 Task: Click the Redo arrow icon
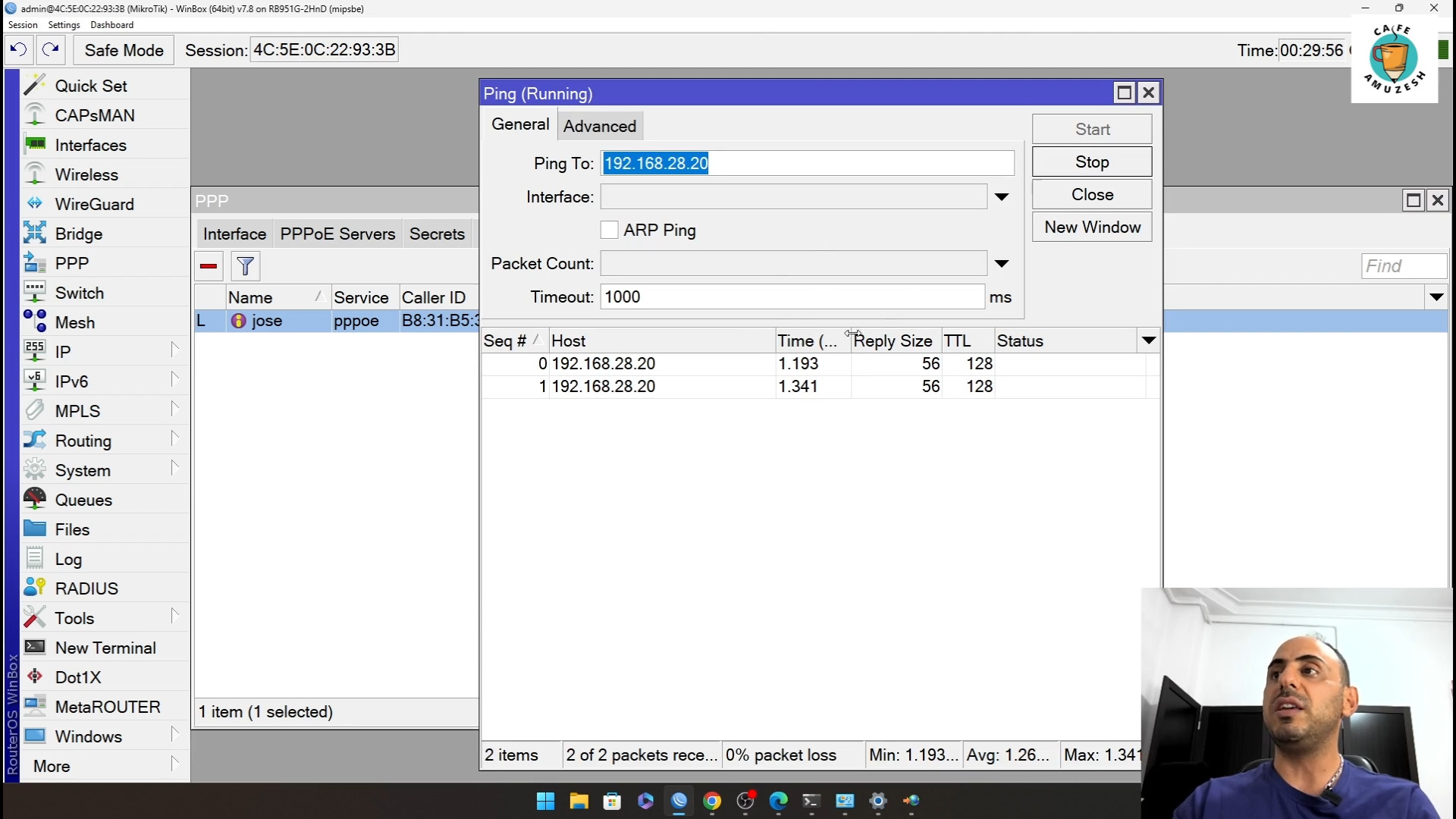(51, 50)
